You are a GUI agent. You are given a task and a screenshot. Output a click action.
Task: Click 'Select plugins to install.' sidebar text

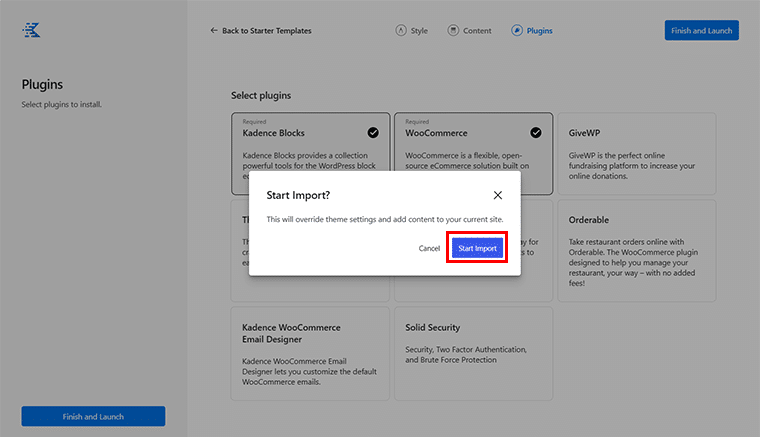tap(62, 104)
